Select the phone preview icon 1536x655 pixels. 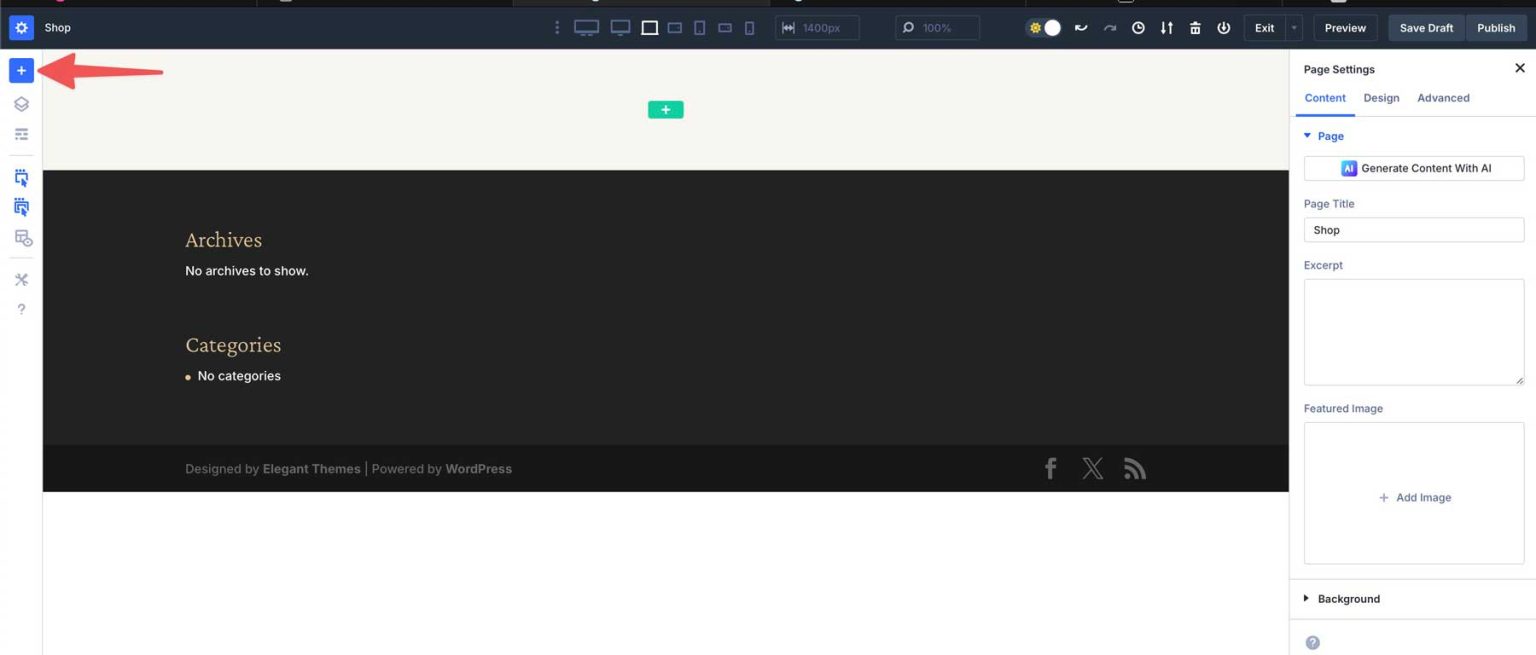click(749, 27)
